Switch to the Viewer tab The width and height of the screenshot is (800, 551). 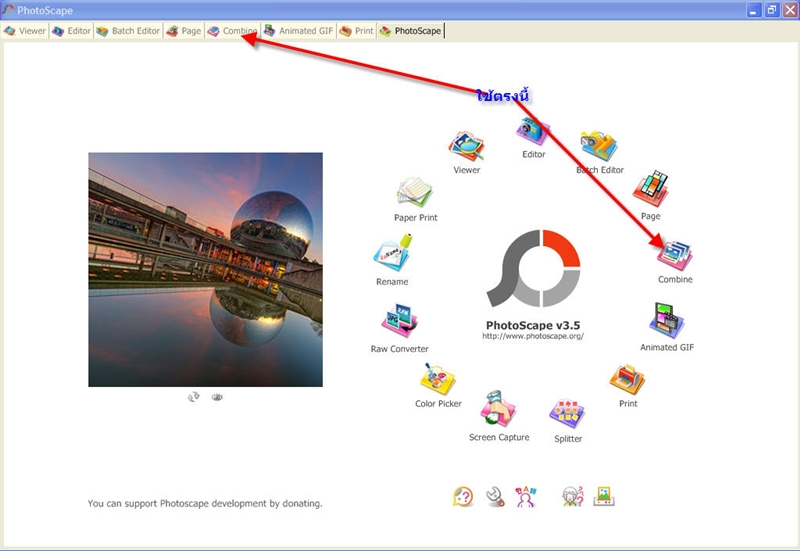(24, 31)
